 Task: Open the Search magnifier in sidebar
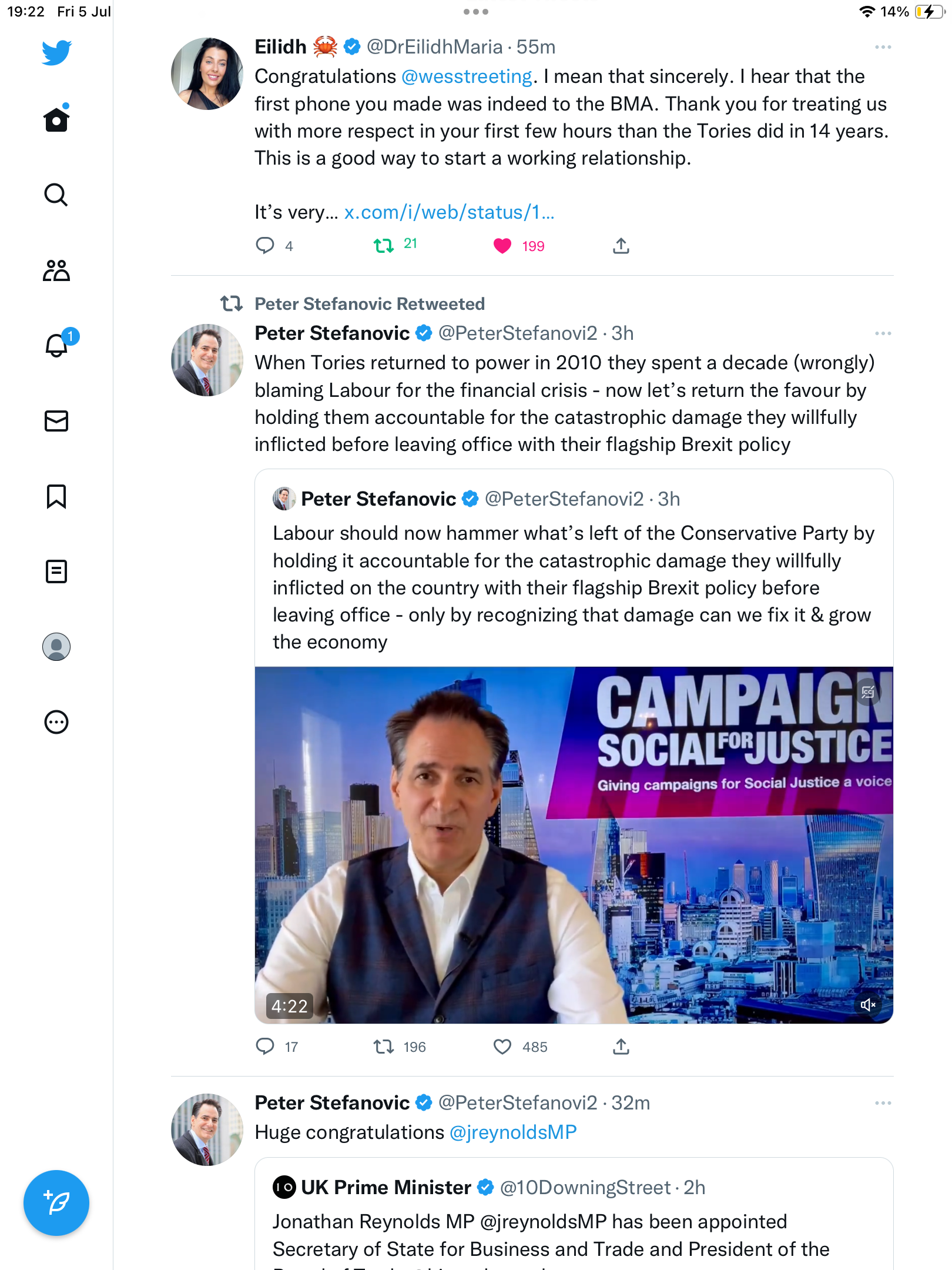click(x=56, y=195)
